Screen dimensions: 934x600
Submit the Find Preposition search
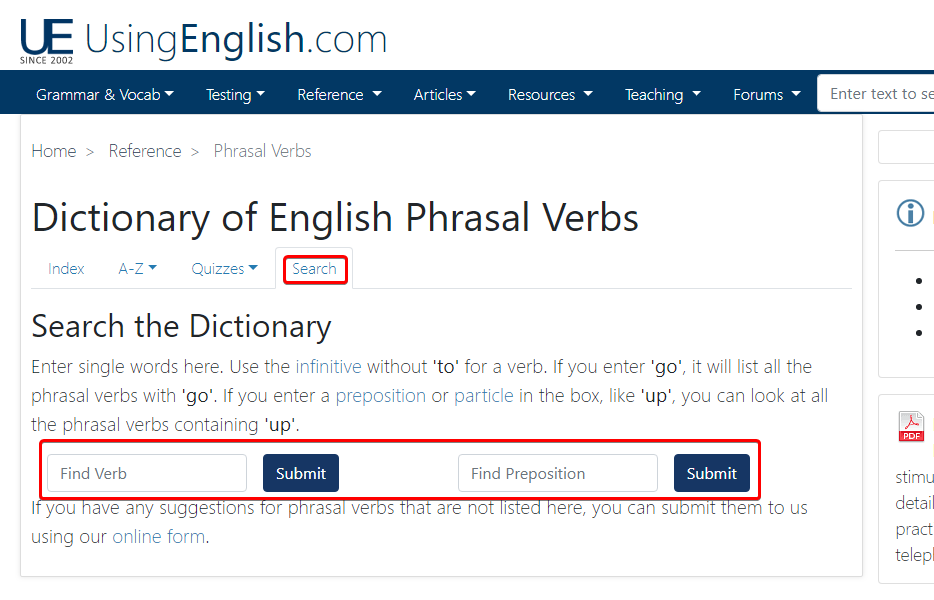pyautogui.click(x=712, y=473)
